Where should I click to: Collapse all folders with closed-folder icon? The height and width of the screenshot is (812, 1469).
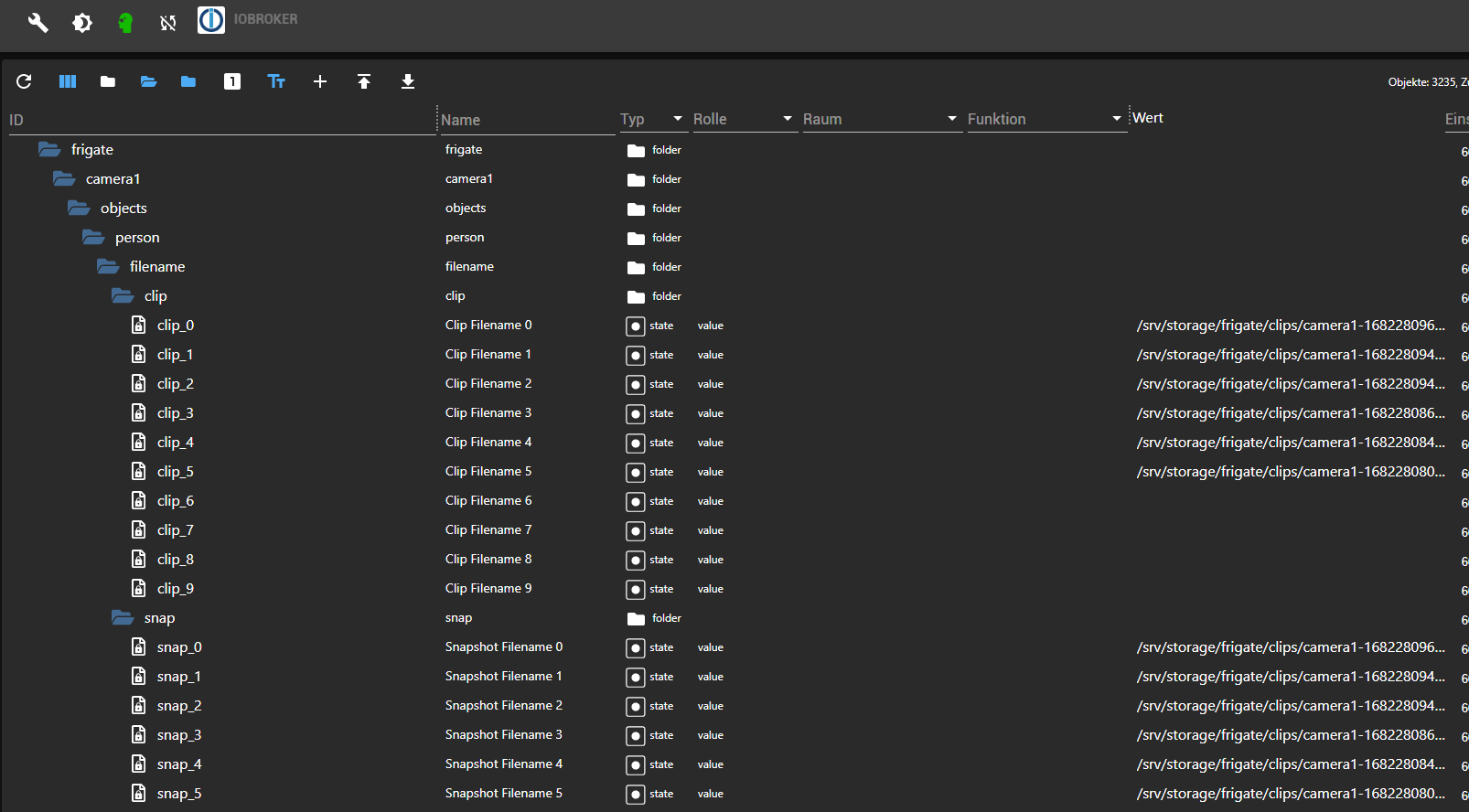108,81
